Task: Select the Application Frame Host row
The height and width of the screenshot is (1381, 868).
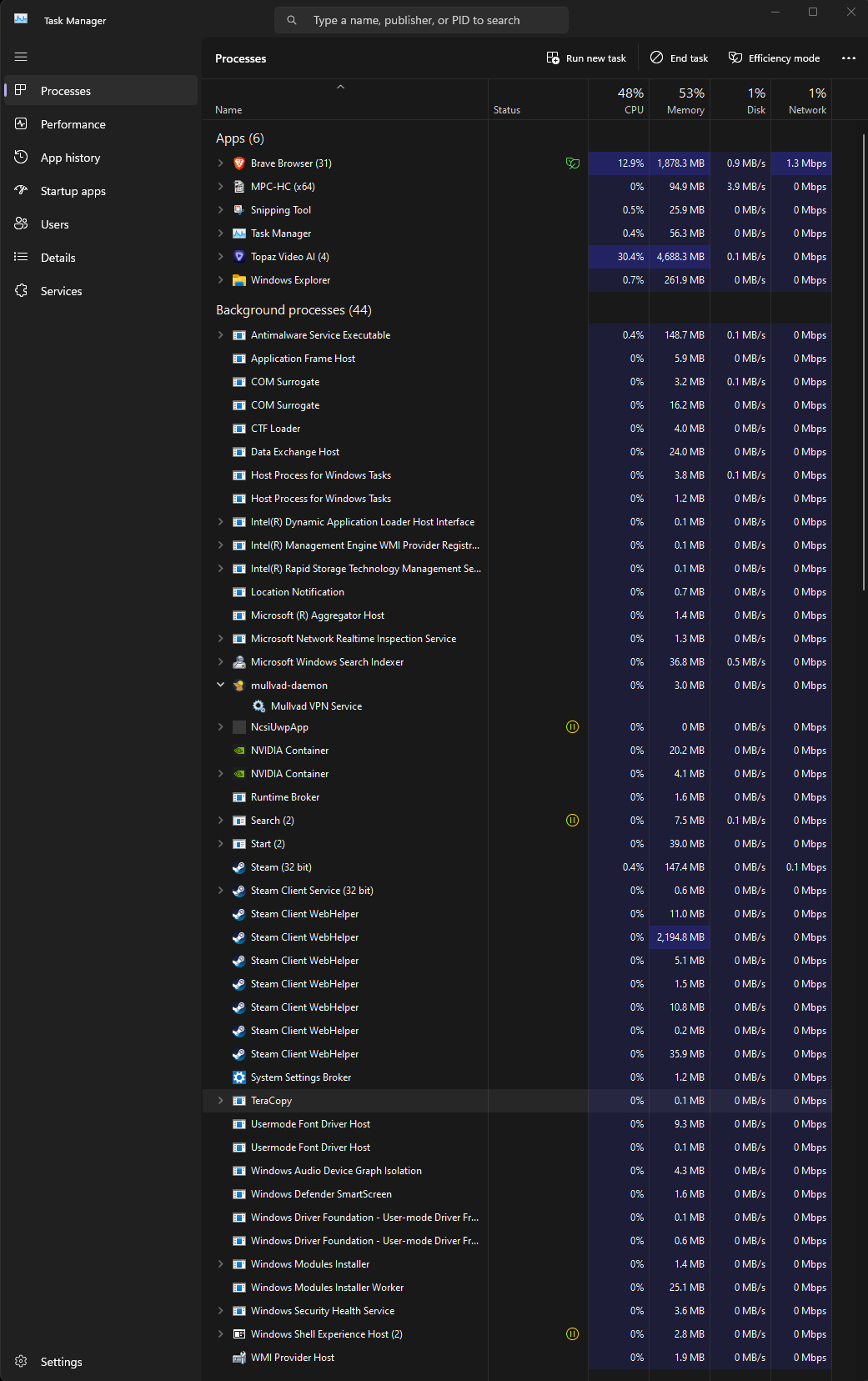Action: click(517, 359)
